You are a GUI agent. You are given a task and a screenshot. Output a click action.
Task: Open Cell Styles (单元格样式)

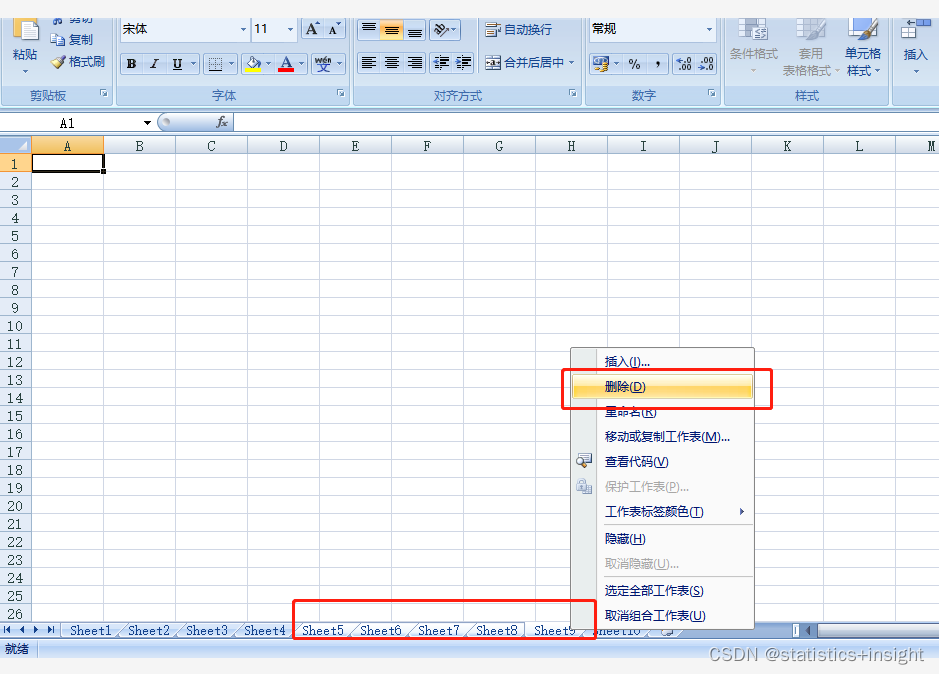pos(863,48)
